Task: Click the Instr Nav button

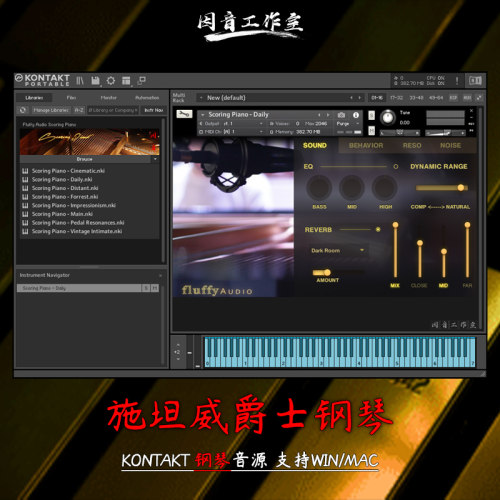Action: click(154, 110)
